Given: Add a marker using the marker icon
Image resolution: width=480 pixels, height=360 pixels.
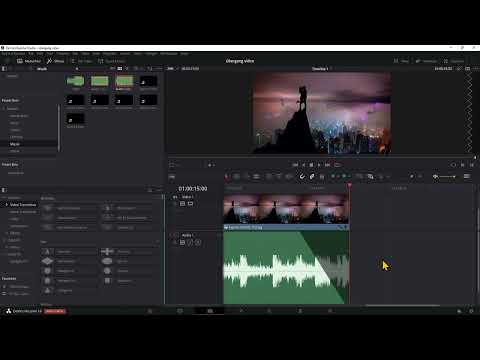Looking at the screenshot, I should 344,177.
